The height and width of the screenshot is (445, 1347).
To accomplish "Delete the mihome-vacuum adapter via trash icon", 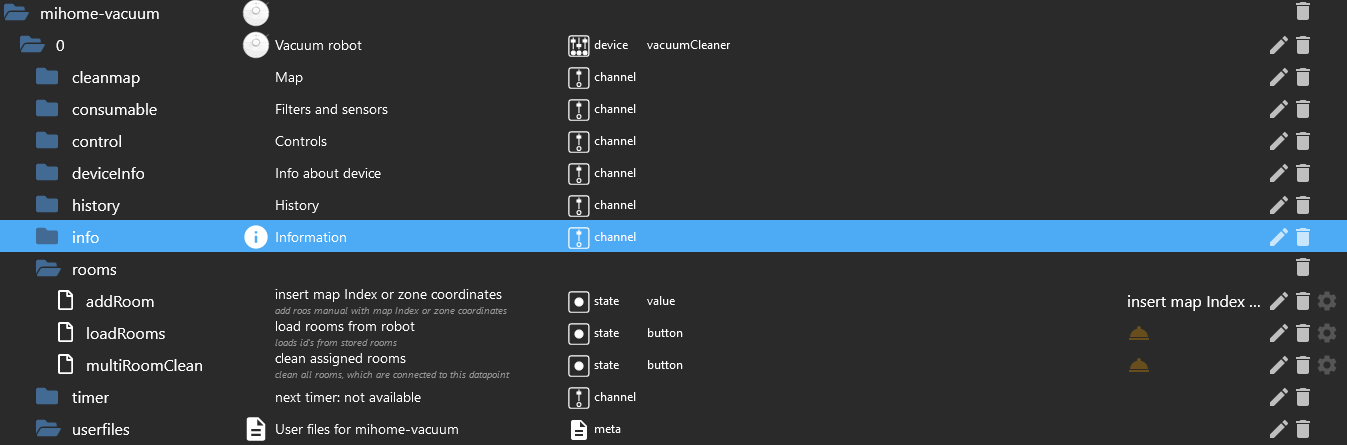I will [x=1303, y=11].
